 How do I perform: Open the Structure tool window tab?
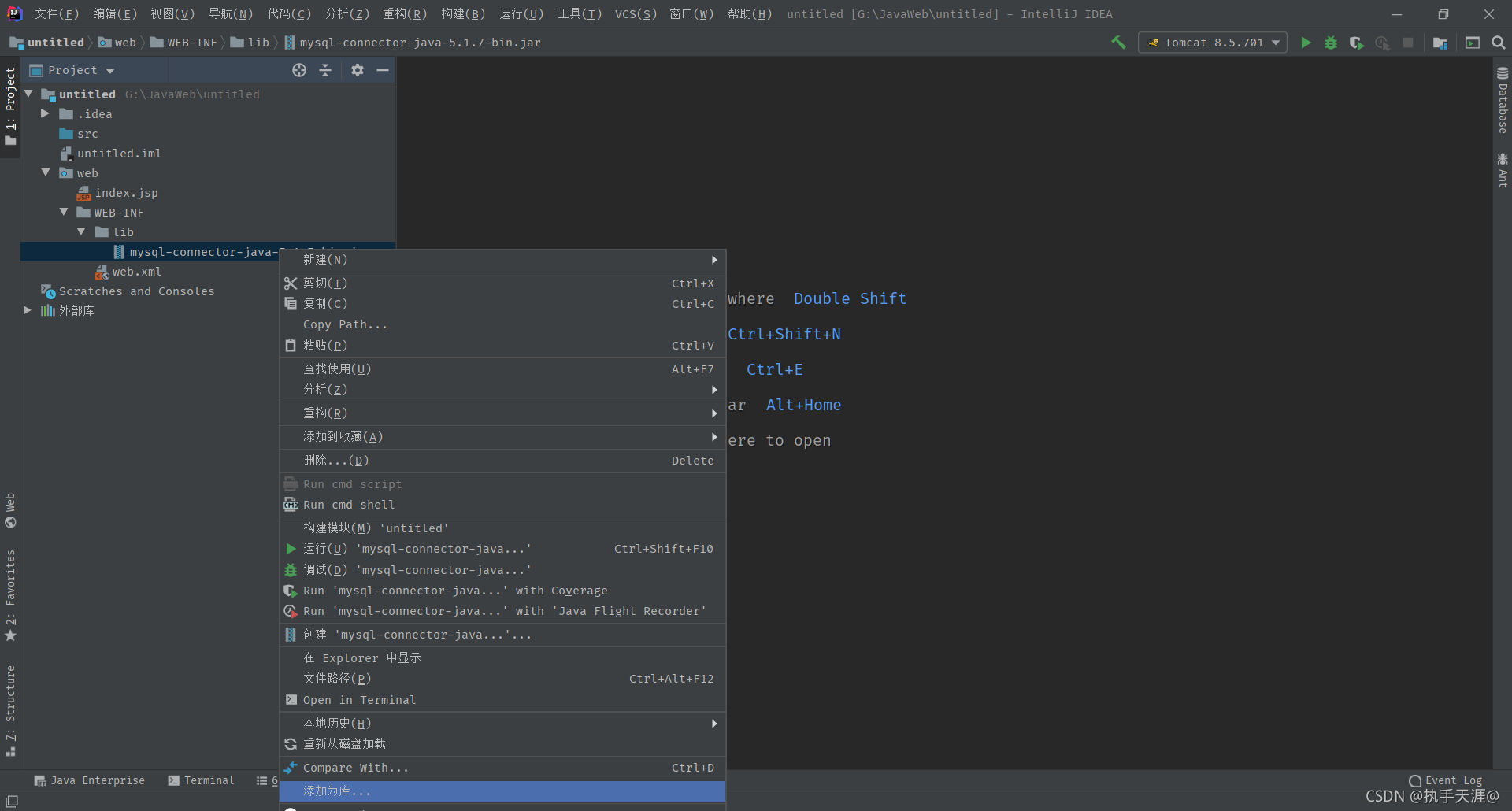10,710
